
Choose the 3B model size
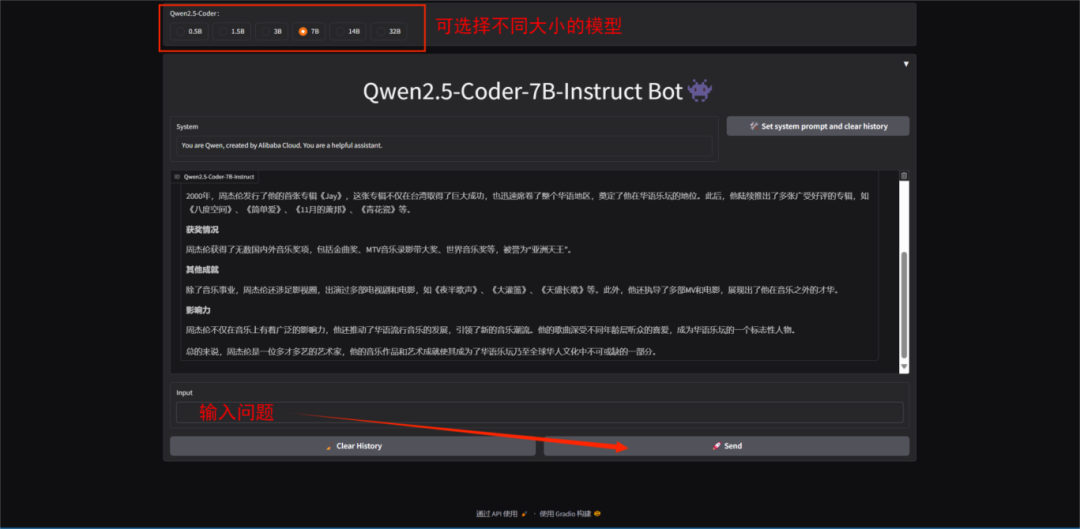[x=272, y=31]
